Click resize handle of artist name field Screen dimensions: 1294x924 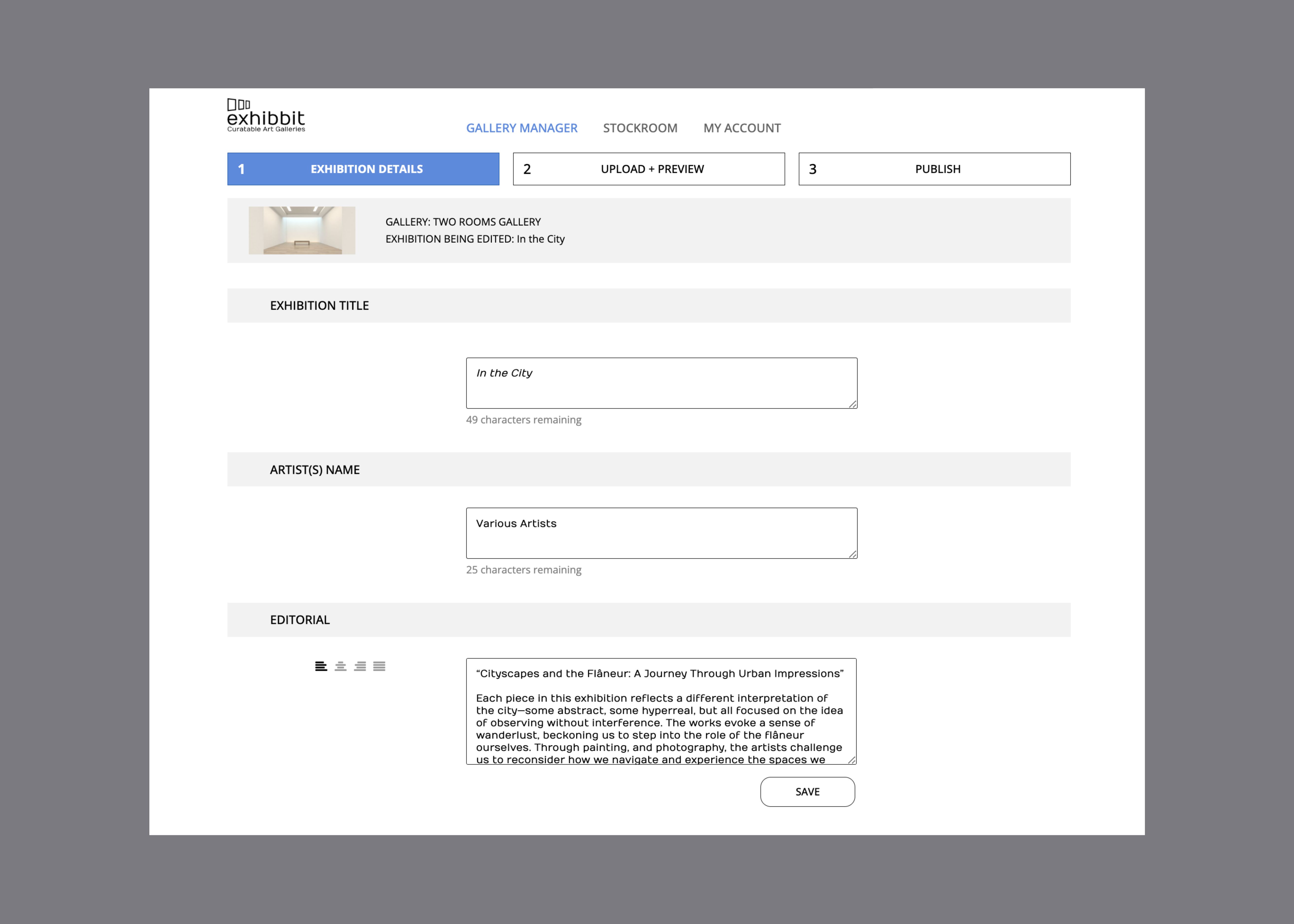click(x=852, y=554)
